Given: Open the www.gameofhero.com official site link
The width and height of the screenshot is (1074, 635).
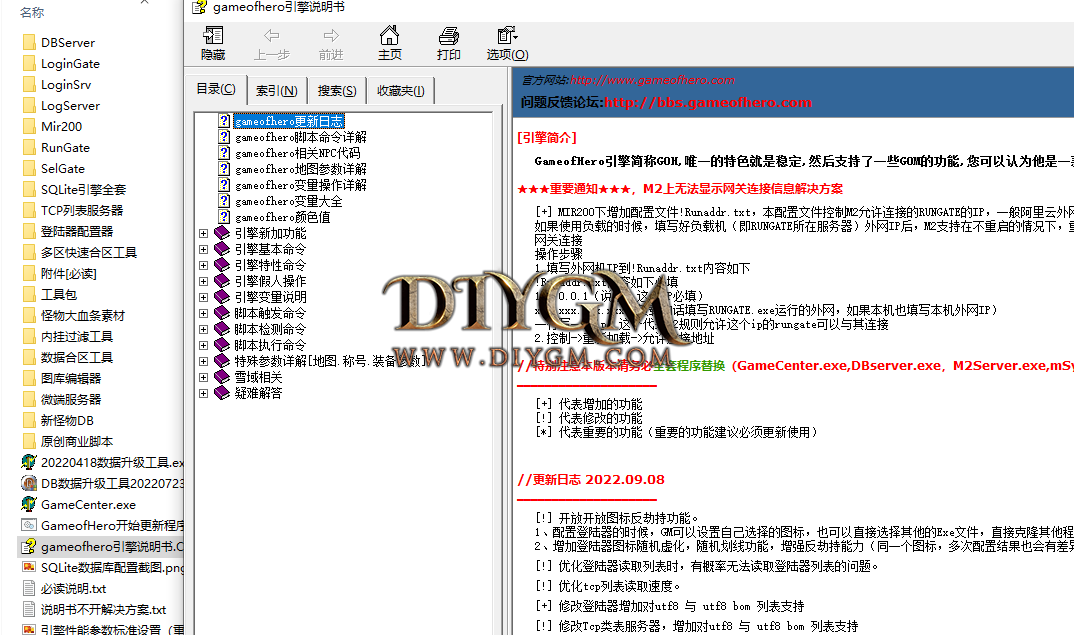Looking at the screenshot, I should point(652,80).
